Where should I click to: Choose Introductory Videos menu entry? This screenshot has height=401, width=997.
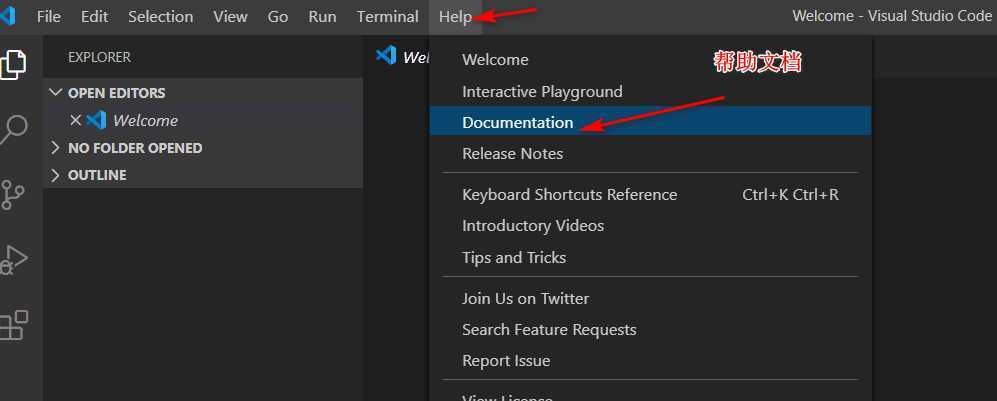(650, 226)
